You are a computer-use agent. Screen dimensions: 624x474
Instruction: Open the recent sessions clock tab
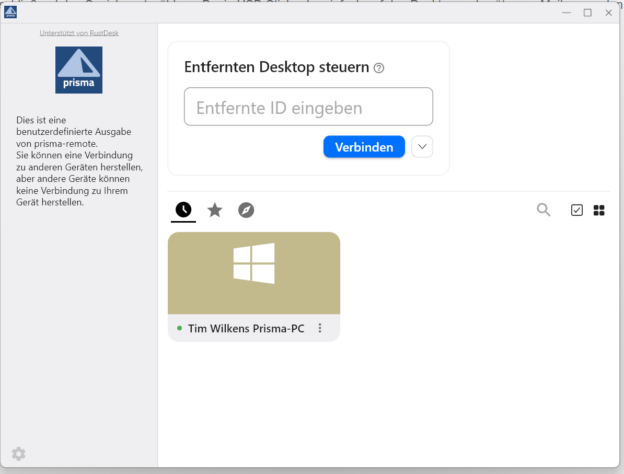point(183,209)
